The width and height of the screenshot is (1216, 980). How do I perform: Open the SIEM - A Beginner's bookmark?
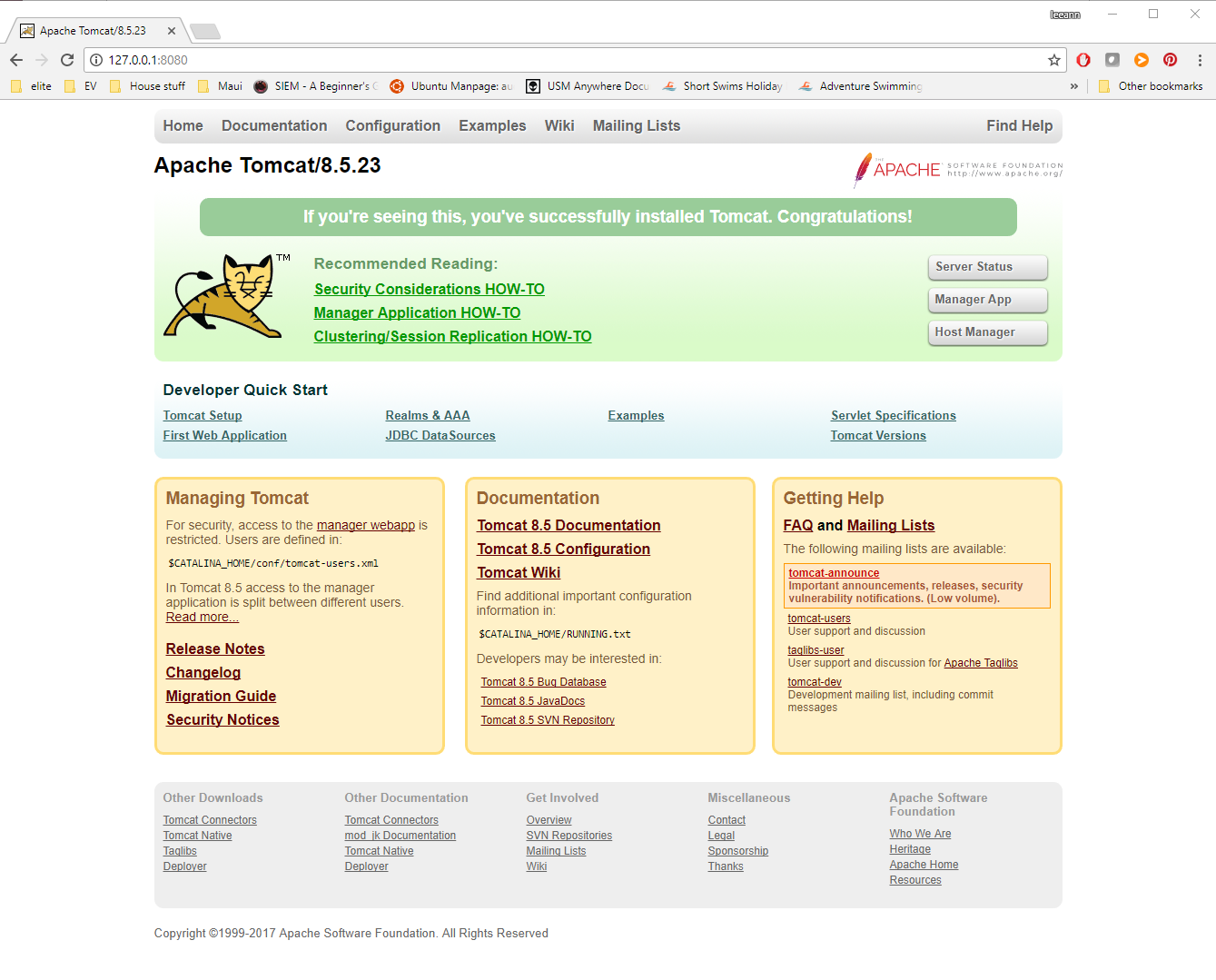[x=316, y=86]
